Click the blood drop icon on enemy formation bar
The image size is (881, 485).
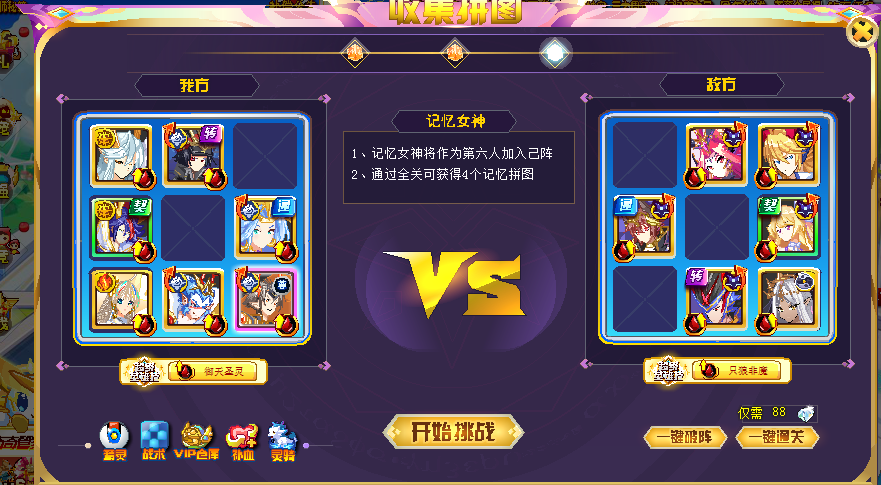click(706, 370)
